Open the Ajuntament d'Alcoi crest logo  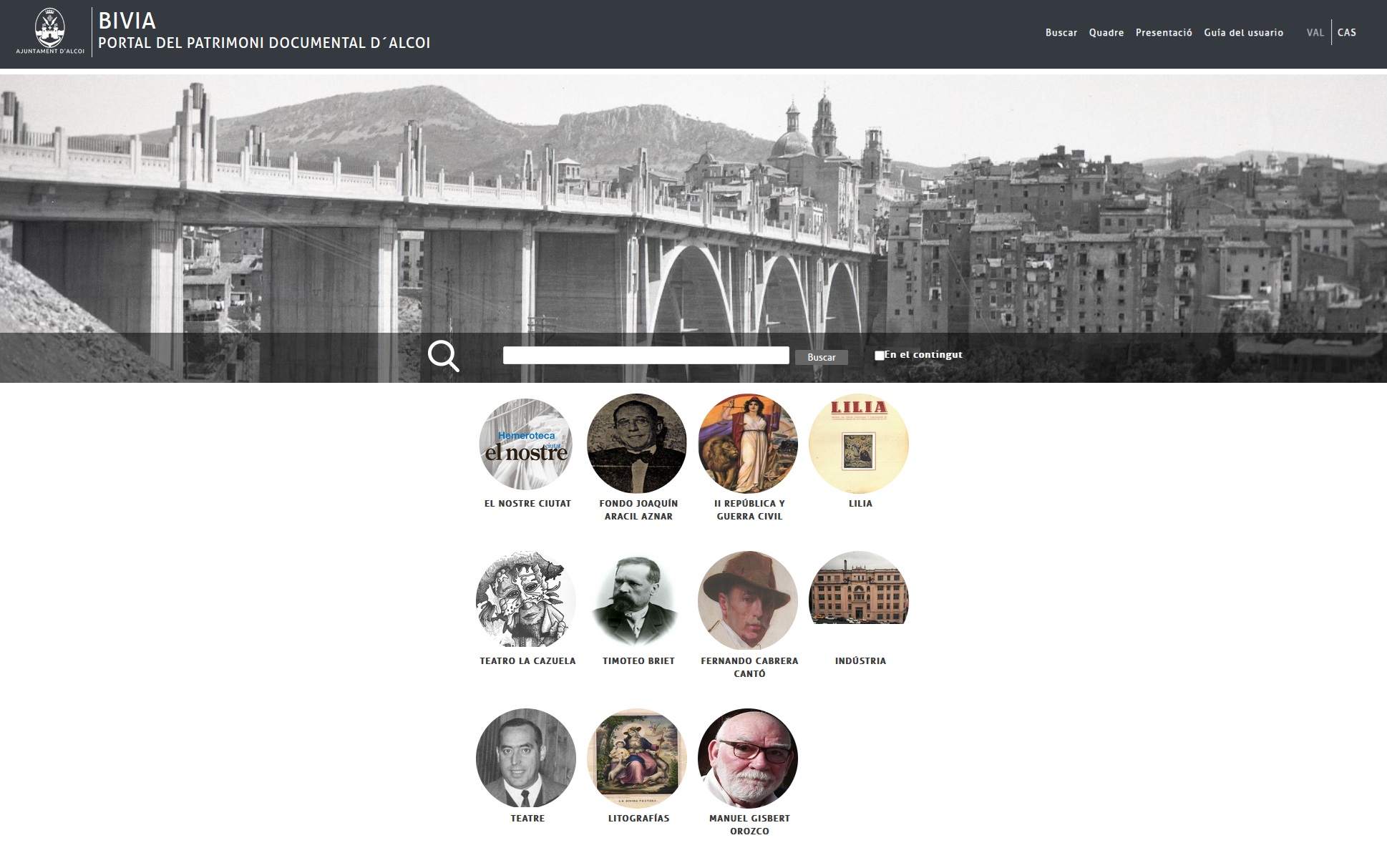(x=50, y=29)
